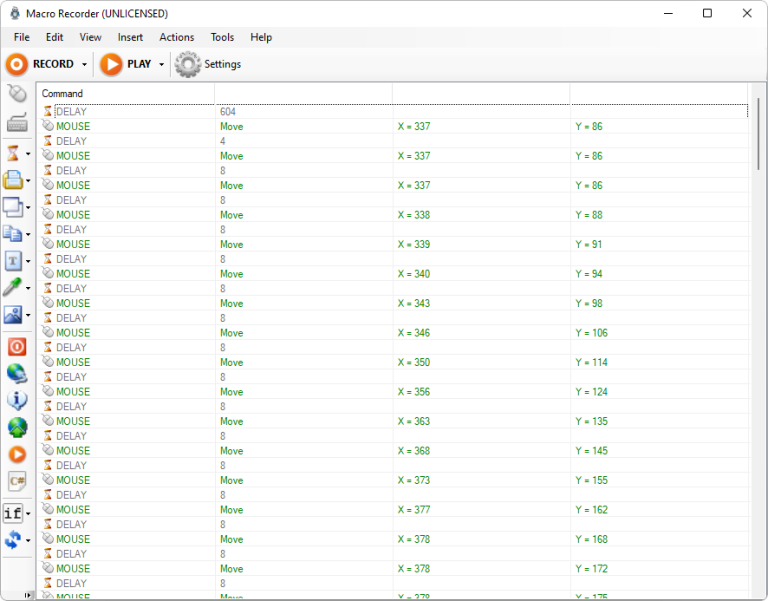Click the vertical scrollbar of command list
Viewport: 768px width, 601px height.
click(x=757, y=350)
